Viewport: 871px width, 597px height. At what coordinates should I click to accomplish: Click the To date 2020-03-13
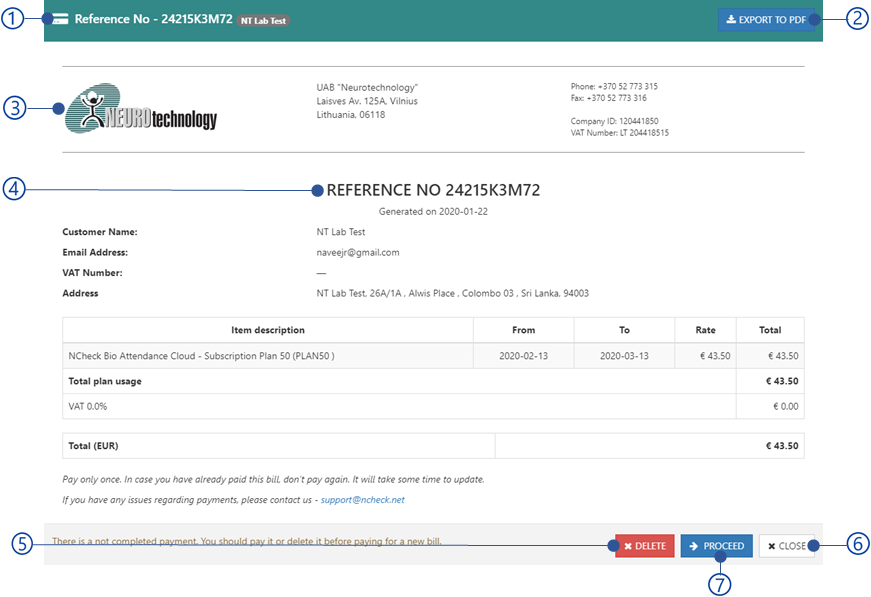pos(624,356)
